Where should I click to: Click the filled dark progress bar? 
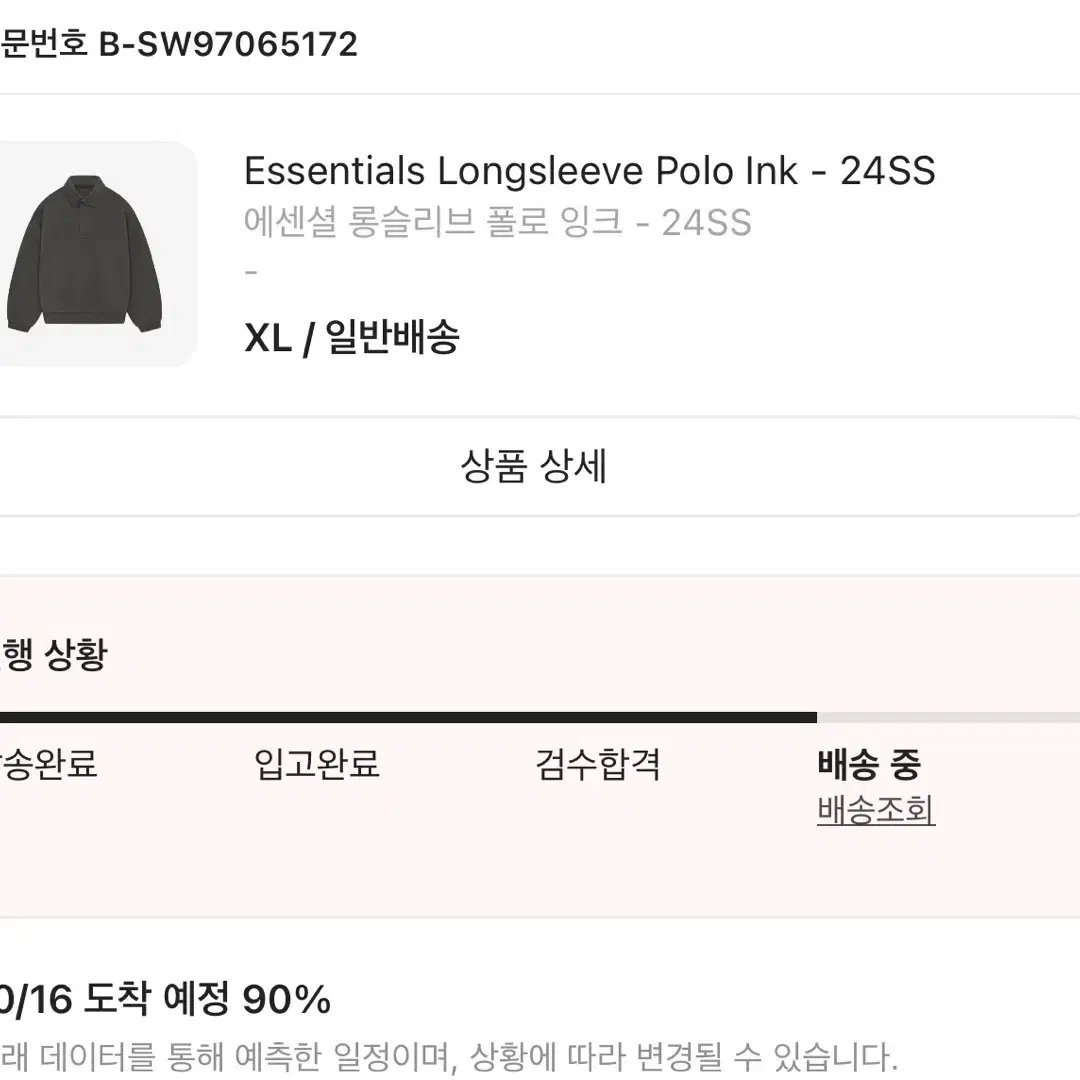click(408, 718)
